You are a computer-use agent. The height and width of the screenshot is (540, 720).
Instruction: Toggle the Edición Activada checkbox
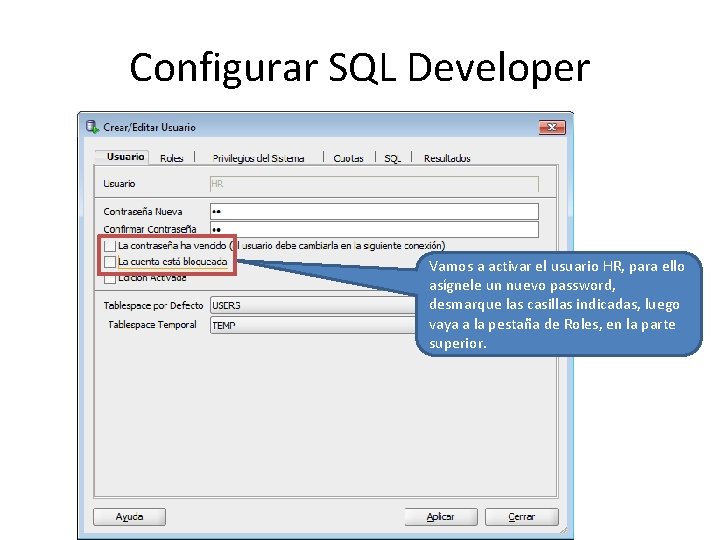(x=110, y=279)
